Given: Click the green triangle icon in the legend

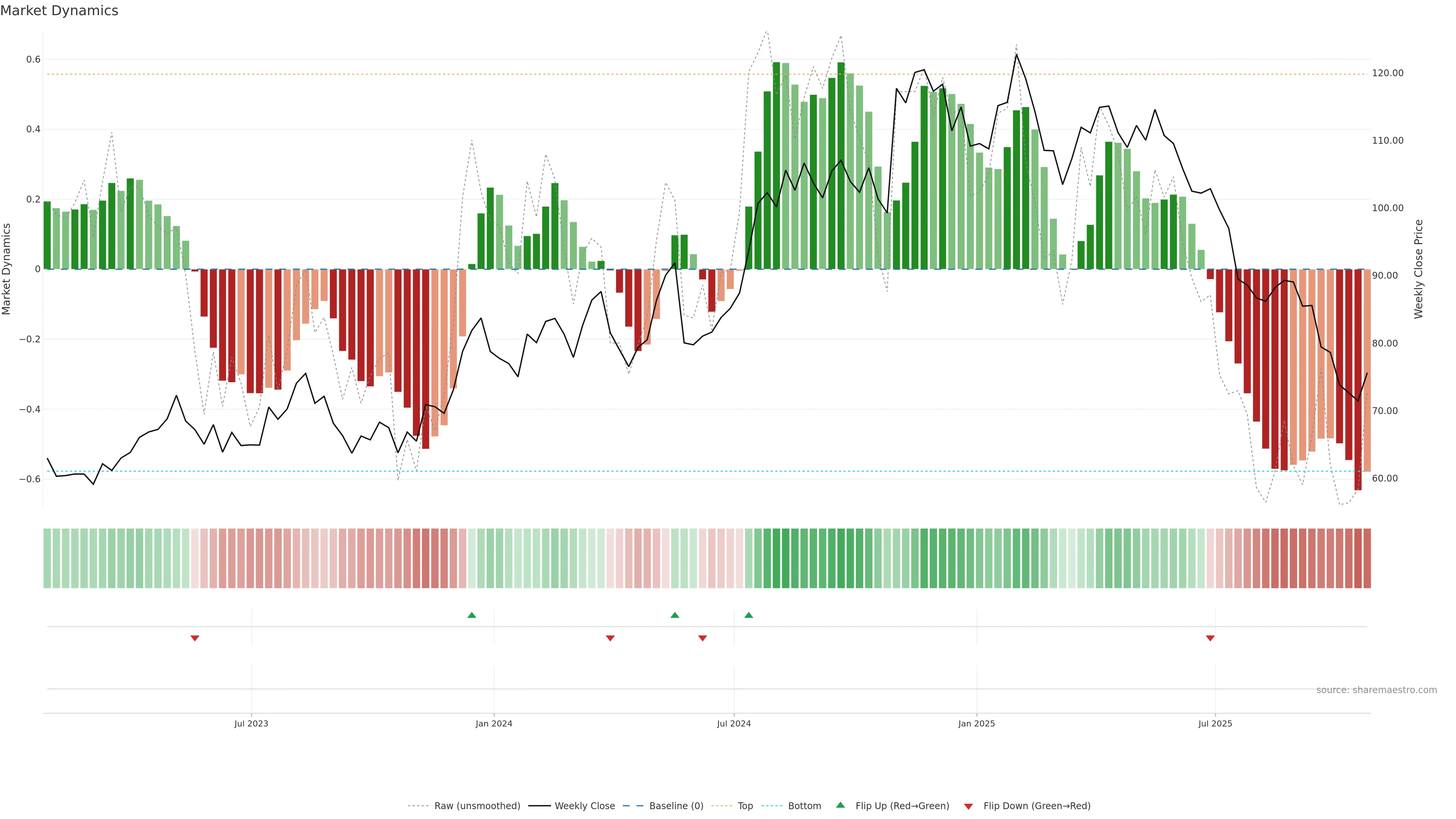Looking at the screenshot, I should [x=840, y=805].
